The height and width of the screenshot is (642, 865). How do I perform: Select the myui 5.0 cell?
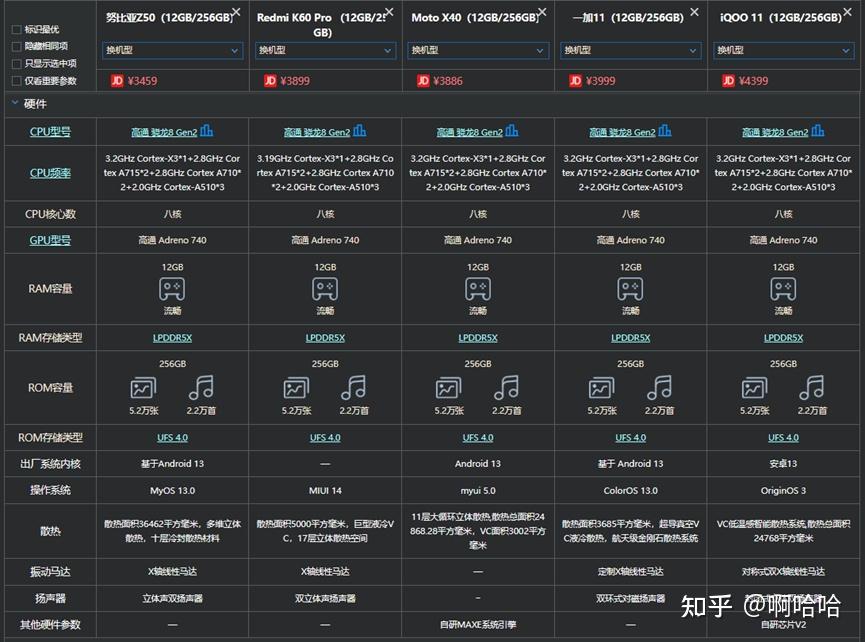click(478, 490)
